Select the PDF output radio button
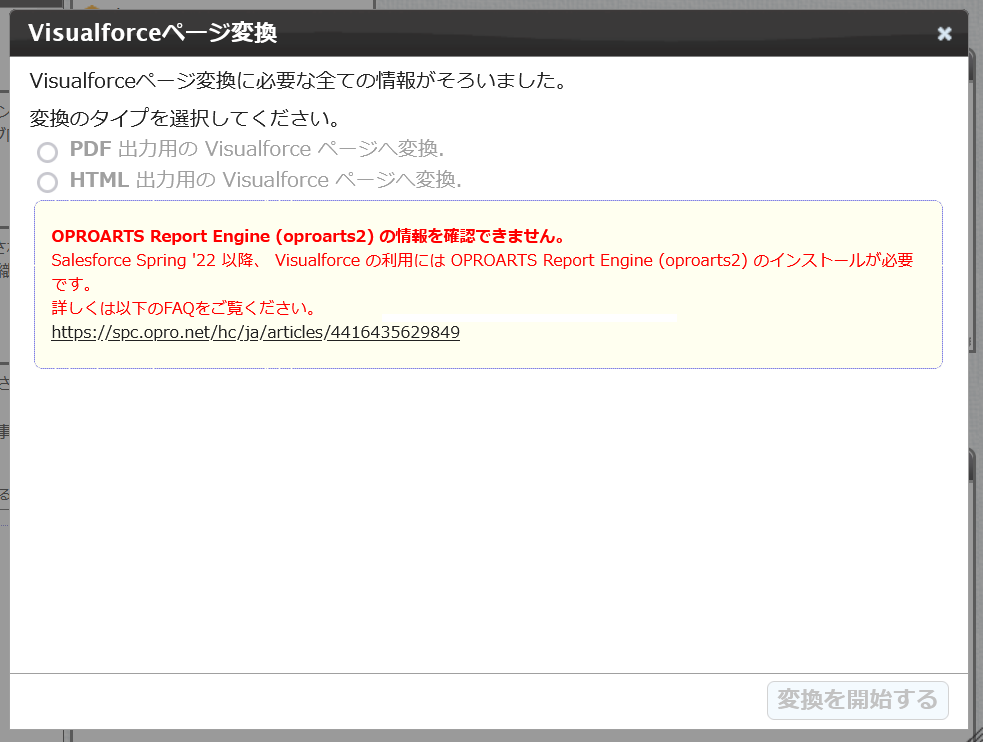Image resolution: width=983 pixels, height=742 pixels. [x=47, y=152]
